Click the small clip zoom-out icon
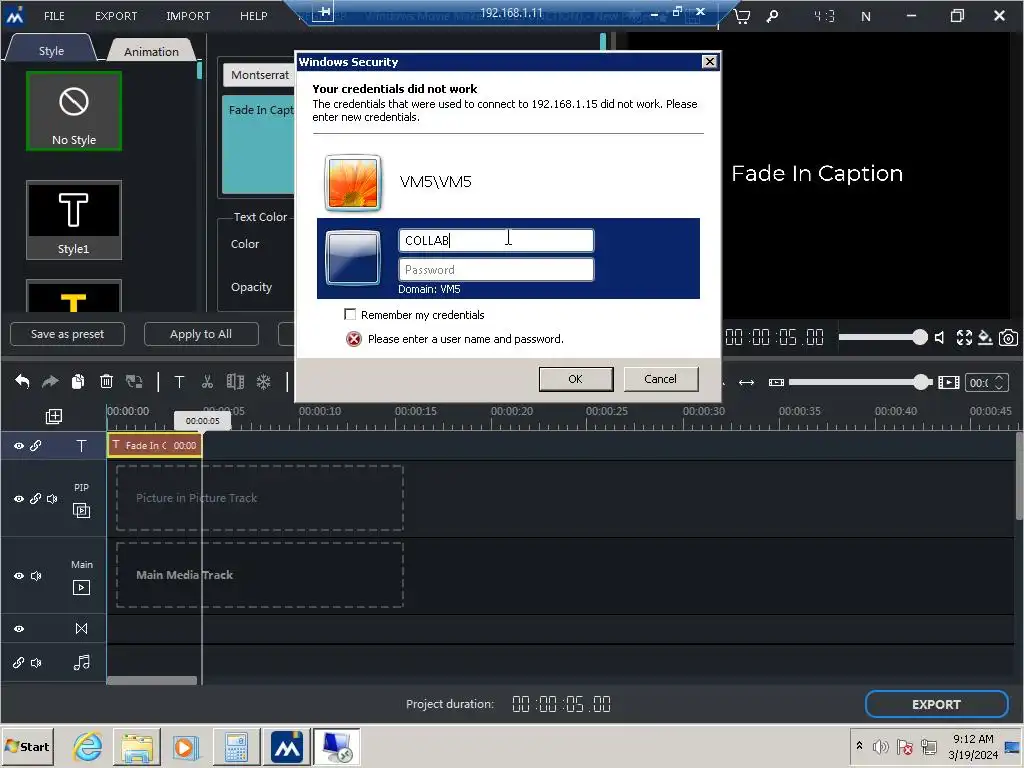Image resolution: width=1024 pixels, height=768 pixels. tap(776, 383)
